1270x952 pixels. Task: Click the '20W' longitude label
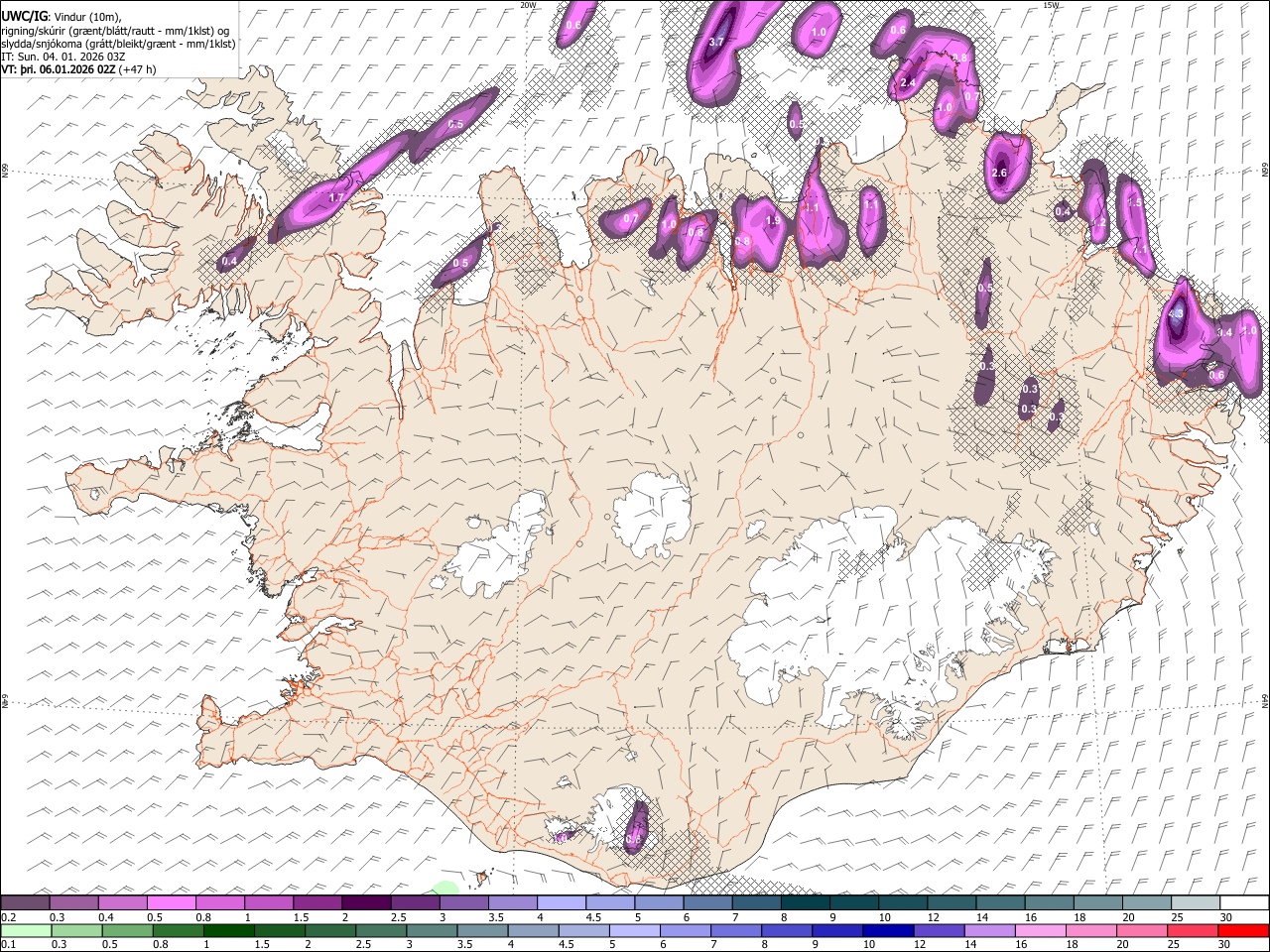coord(528,5)
